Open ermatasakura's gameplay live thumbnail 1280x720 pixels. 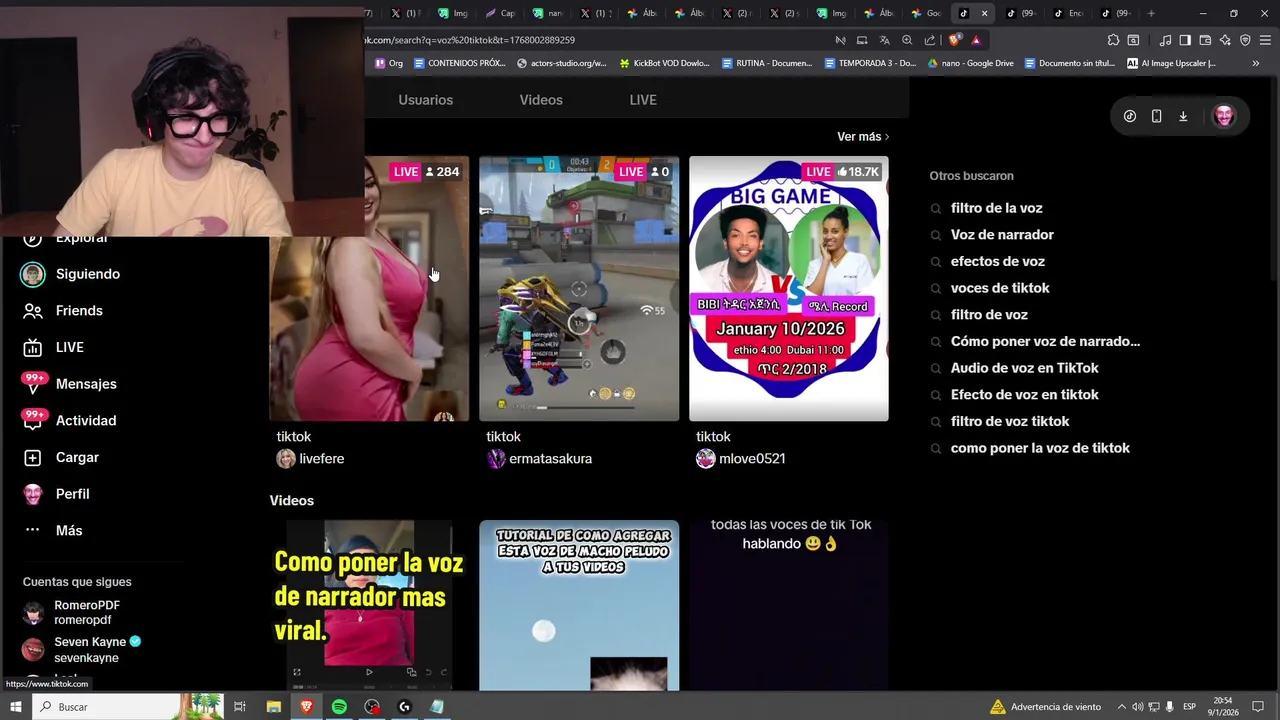tap(579, 288)
